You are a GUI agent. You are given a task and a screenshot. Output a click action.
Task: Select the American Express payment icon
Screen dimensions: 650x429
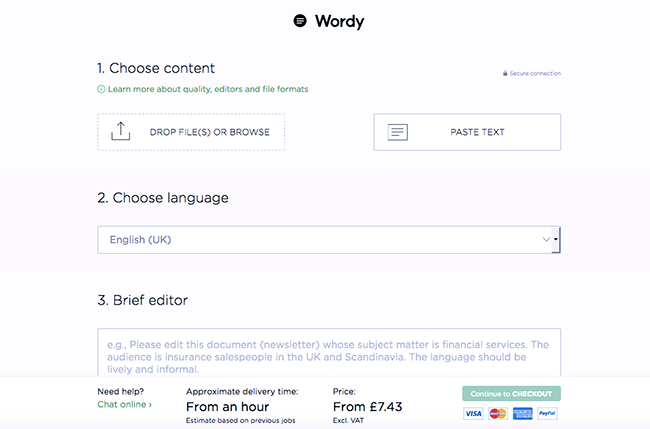pyautogui.click(x=522, y=413)
